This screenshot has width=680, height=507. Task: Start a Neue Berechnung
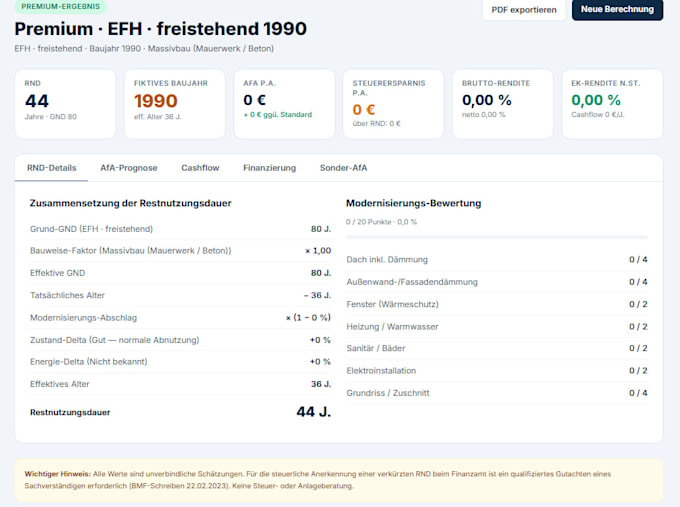[x=617, y=10]
